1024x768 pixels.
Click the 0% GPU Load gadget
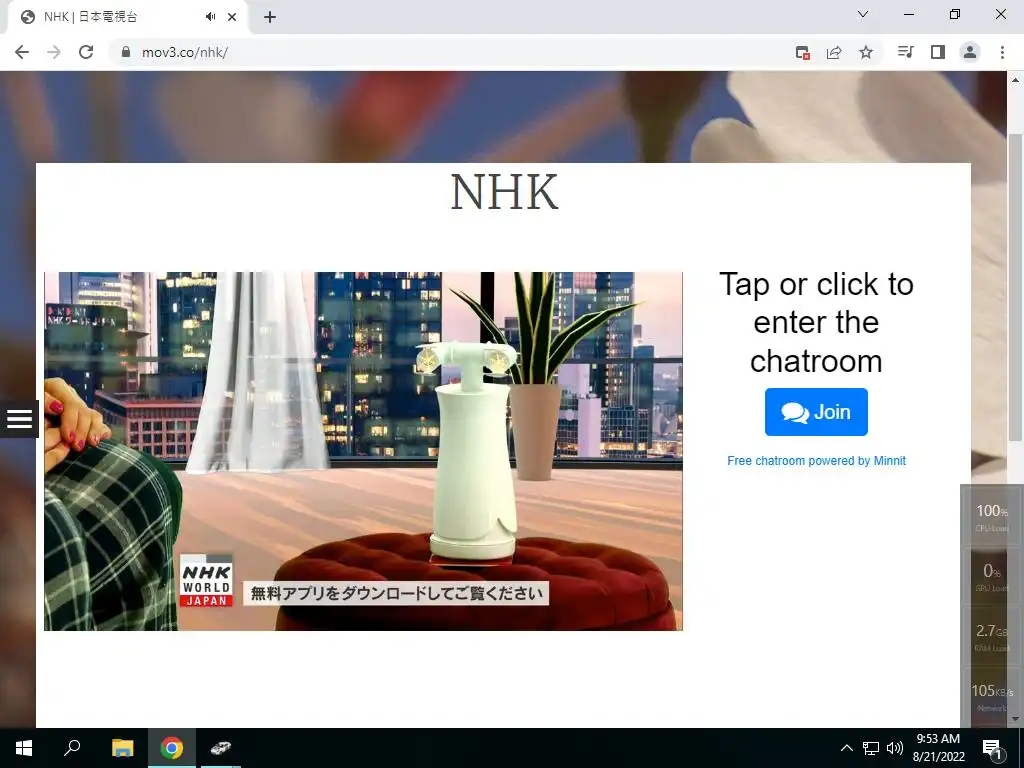click(x=991, y=577)
